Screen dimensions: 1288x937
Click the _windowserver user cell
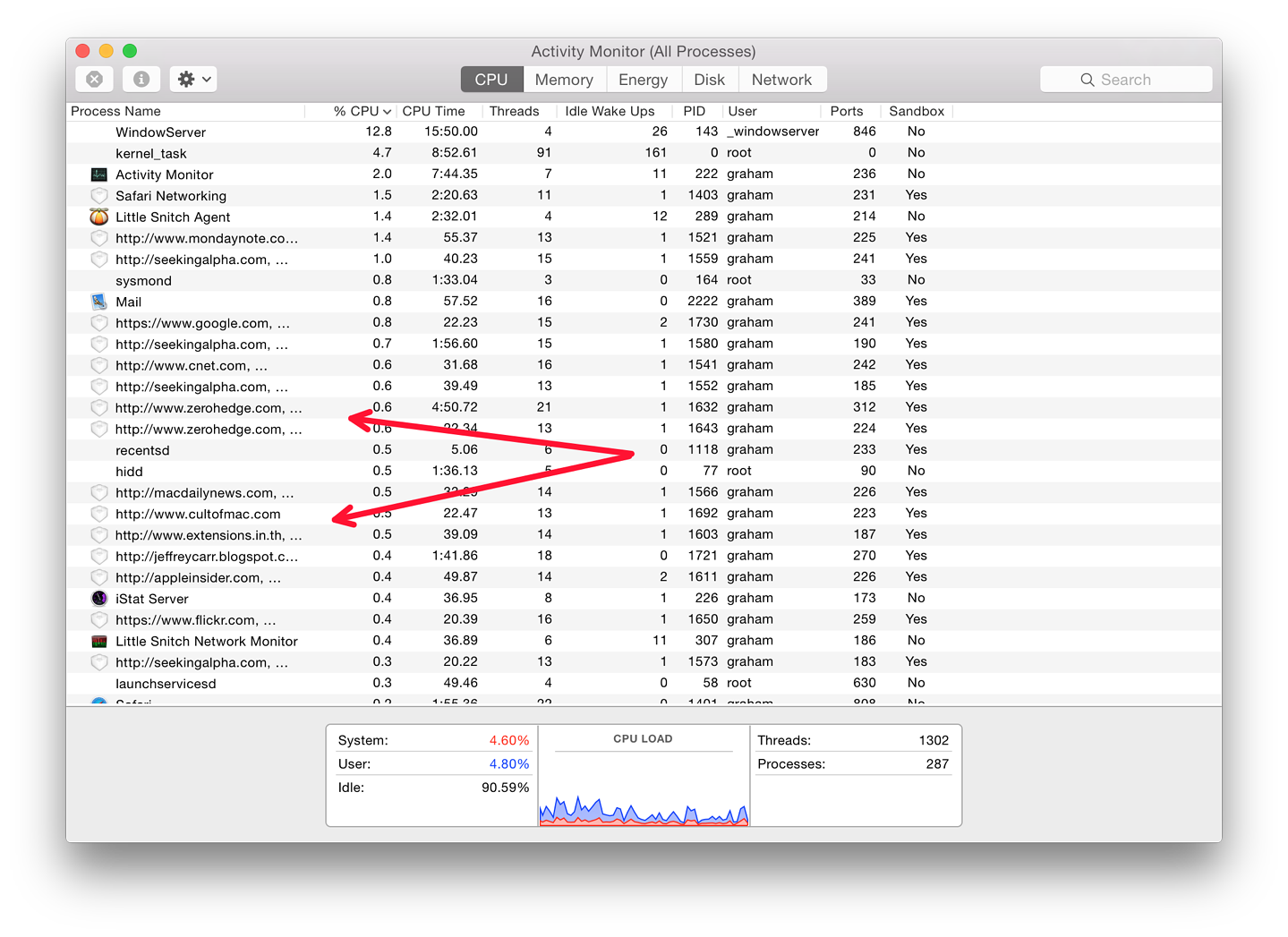[x=772, y=132]
